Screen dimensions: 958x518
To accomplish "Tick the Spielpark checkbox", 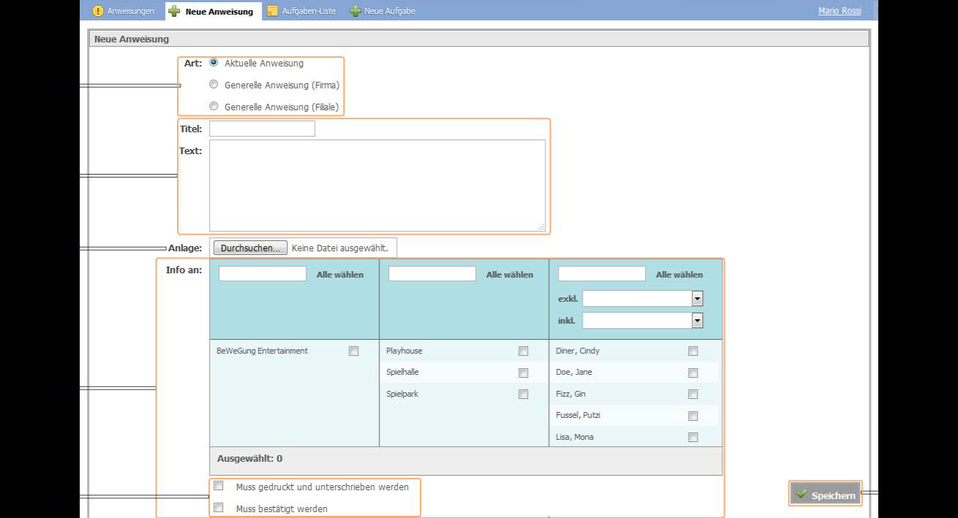I will [x=523, y=394].
